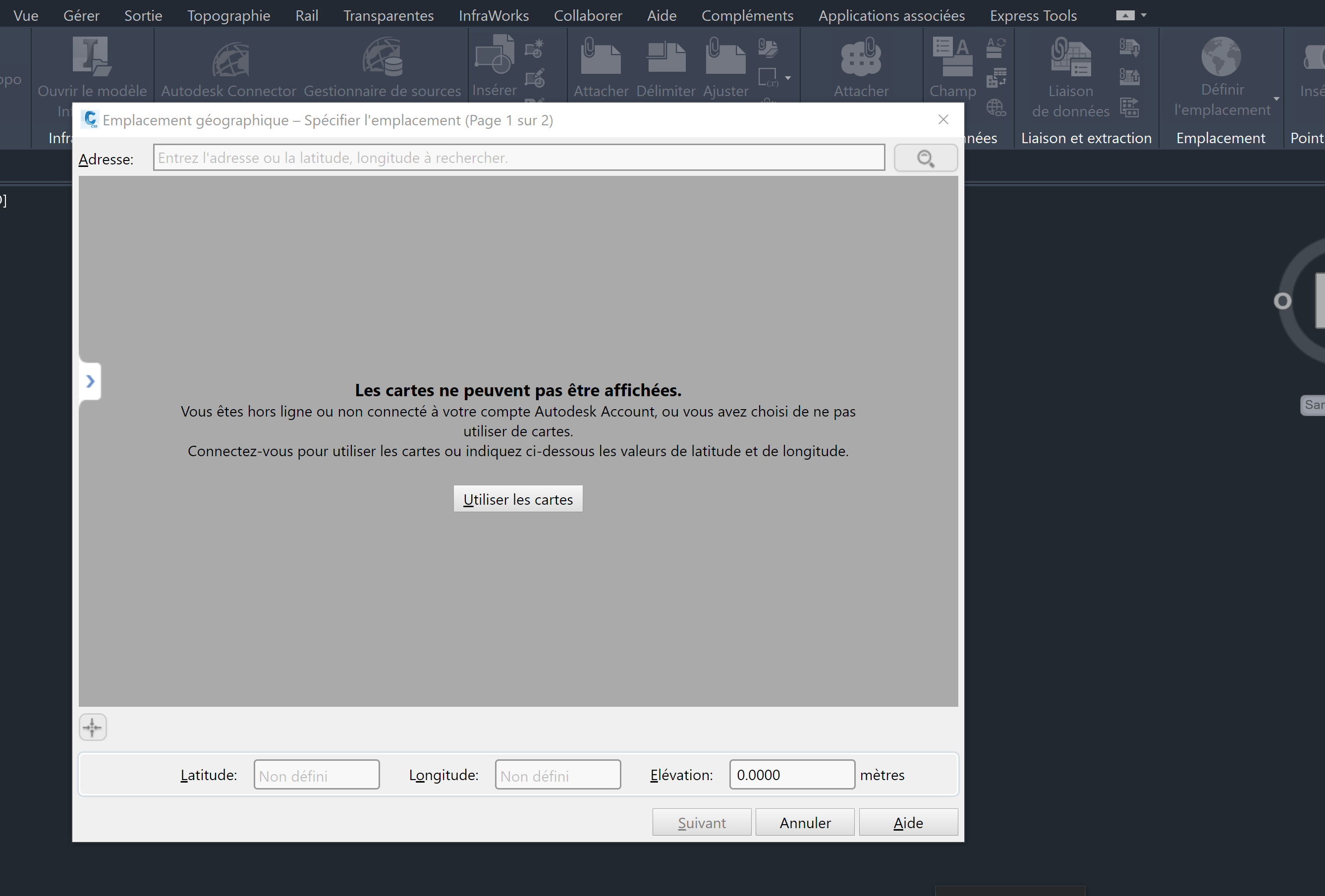Click the address search magnifier button
The image size is (1325, 896).
(x=925, y=158)
